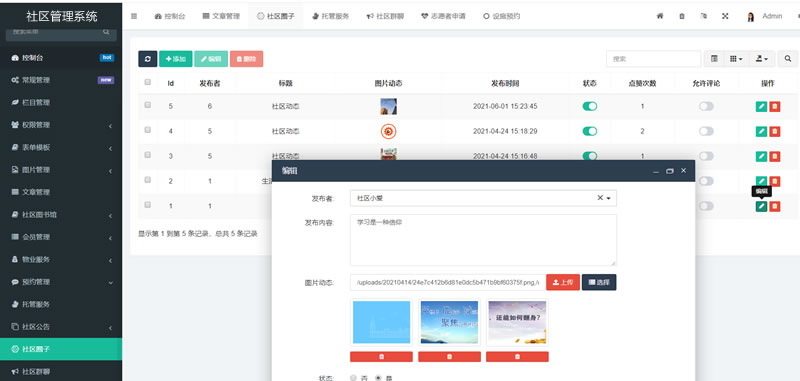
Task: Click the red delete icon for row Id 3
Action: click(x=774, y=156)
